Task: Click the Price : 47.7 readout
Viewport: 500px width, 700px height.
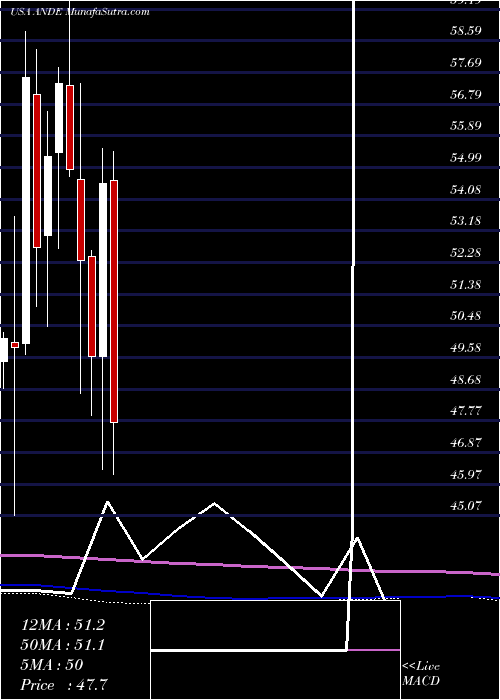Action: (x=64, y=685)
